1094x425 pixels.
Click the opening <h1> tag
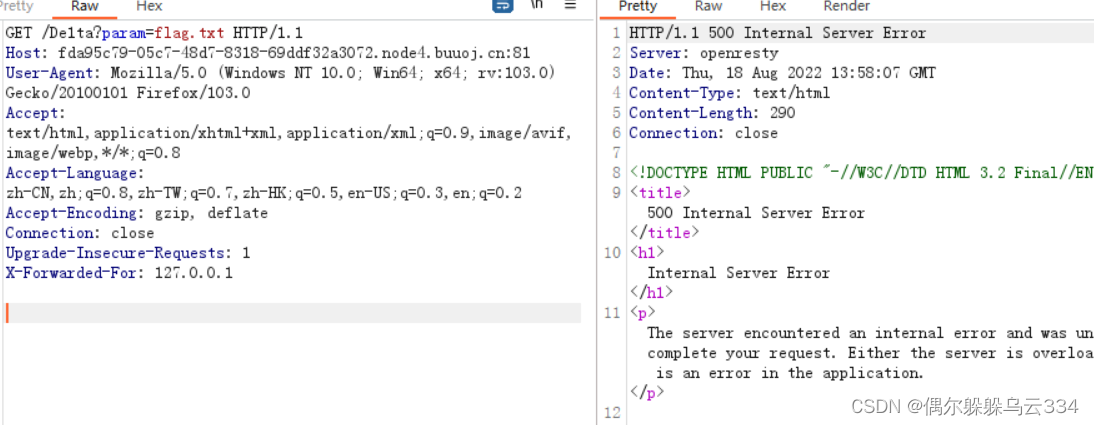[647, 253]
